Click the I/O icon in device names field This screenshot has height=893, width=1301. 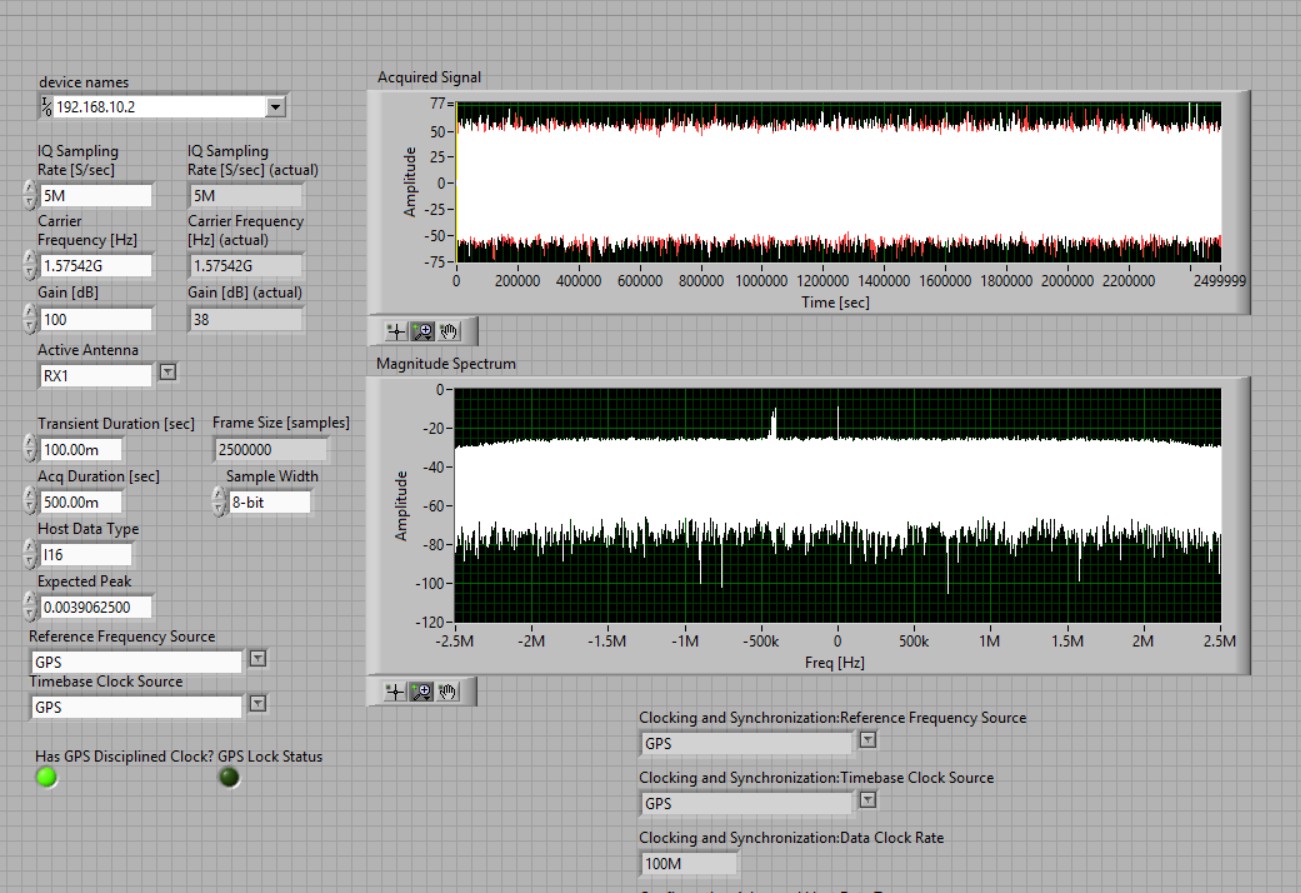[x=47, y=106]
